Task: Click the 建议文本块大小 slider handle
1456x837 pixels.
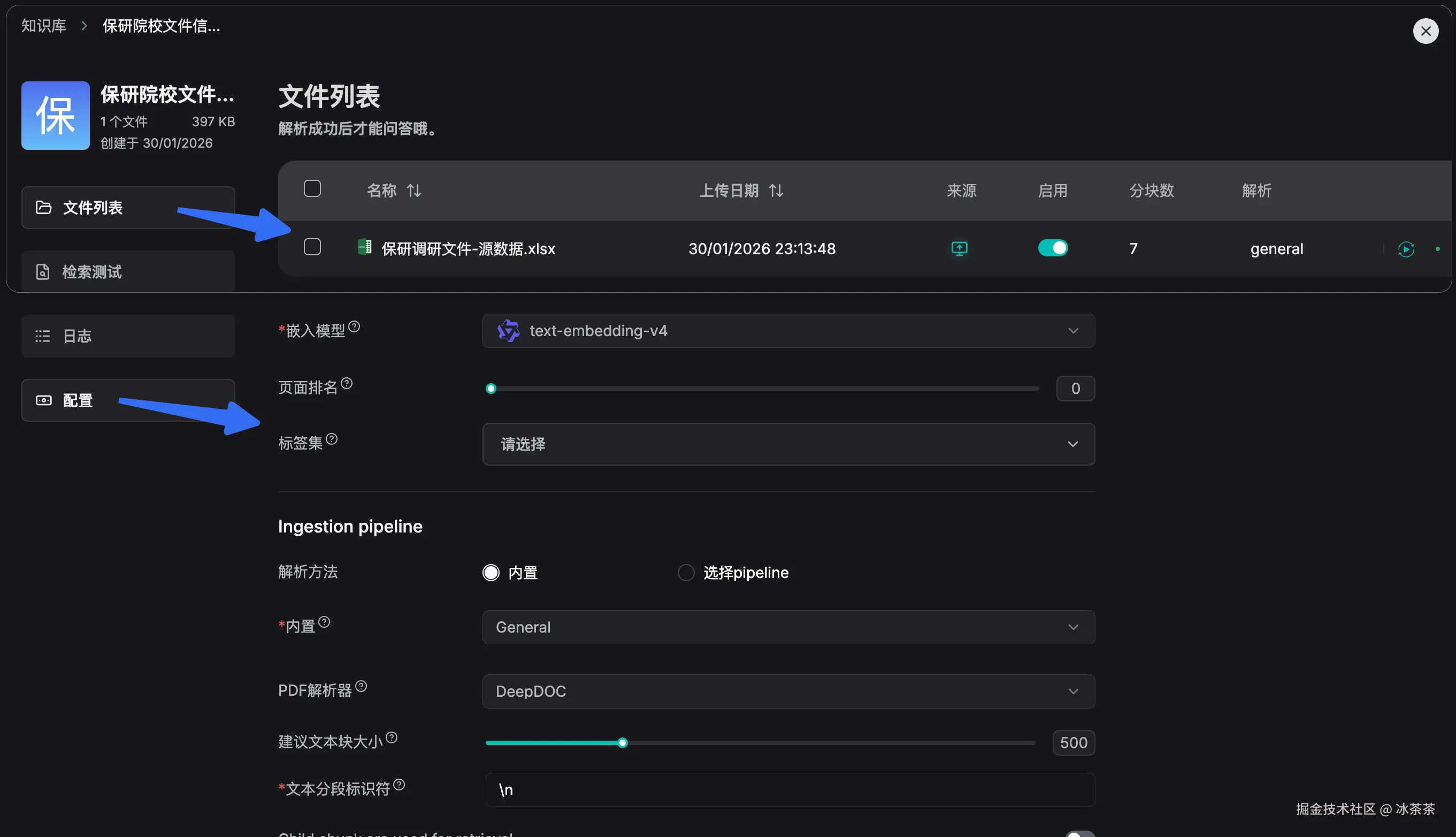Action: 622,743
